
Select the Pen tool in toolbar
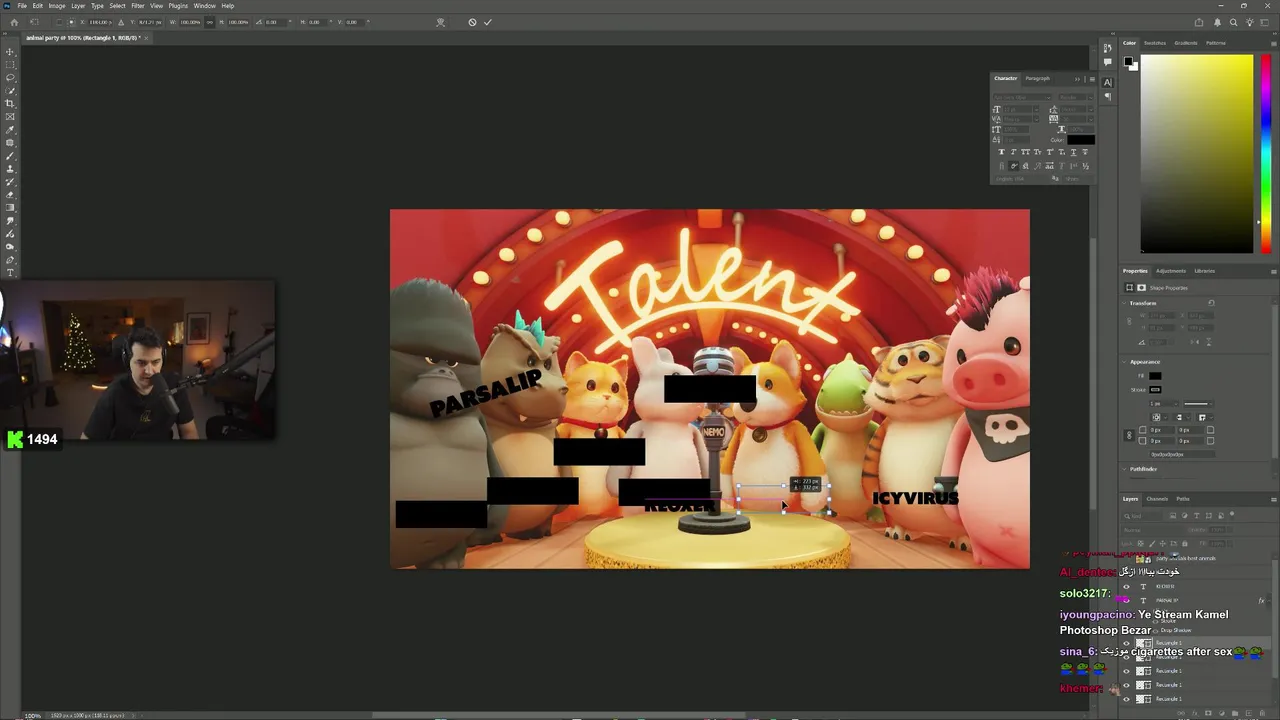pos(11,260)
